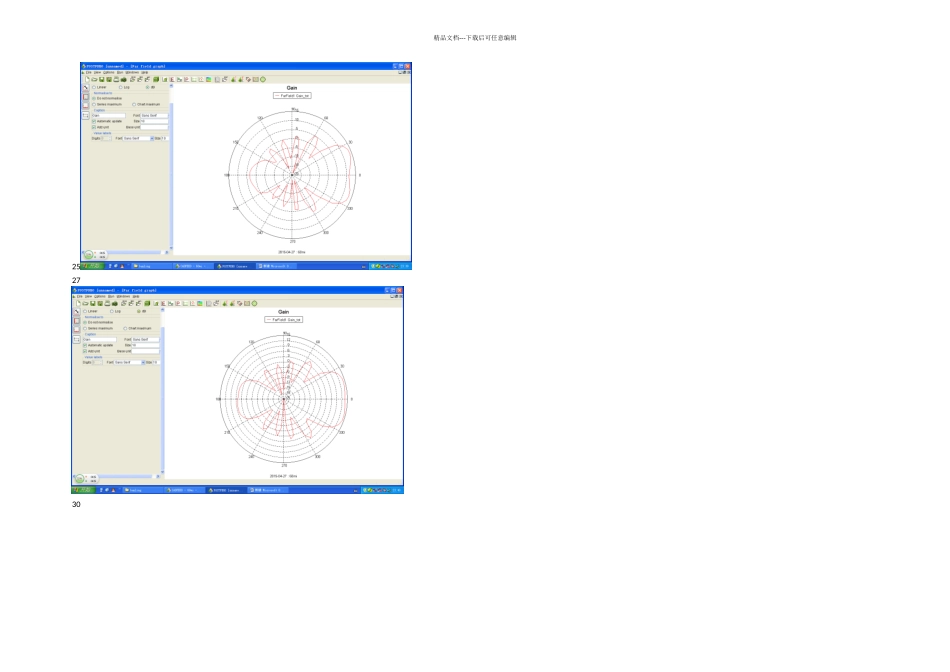Image resolution: width=950 pixels, height=672 pixels.
Task: Toggle Add unit checkbox in lower window
Action: click(85, 351)
